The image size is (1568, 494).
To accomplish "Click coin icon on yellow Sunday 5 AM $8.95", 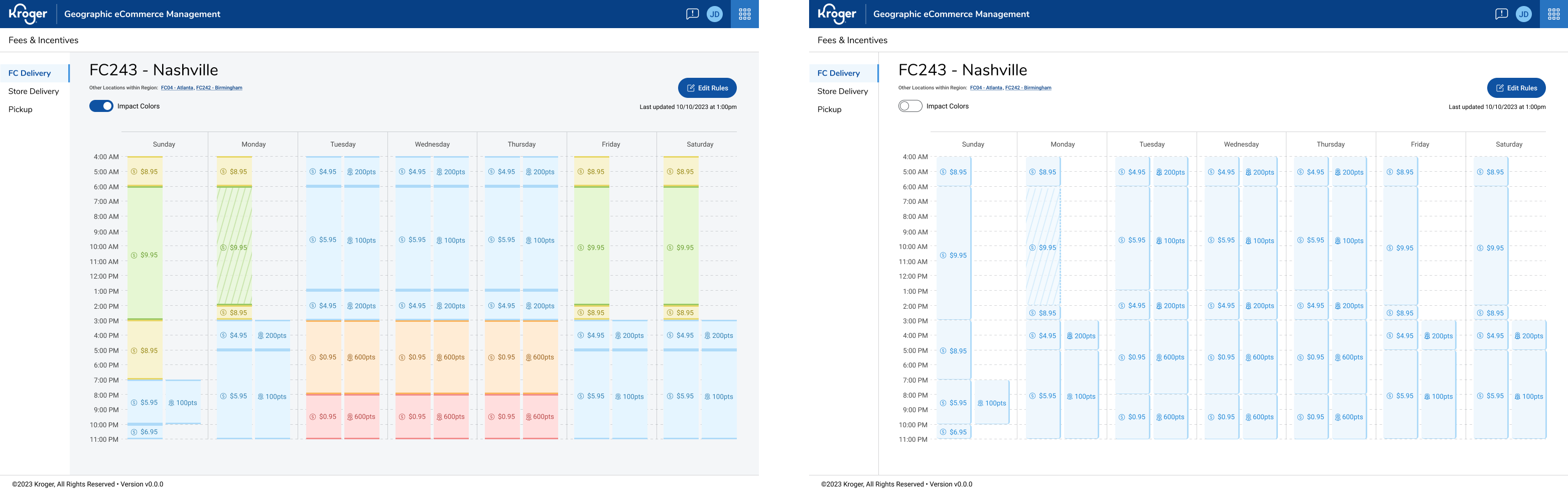I will [134, 172].
